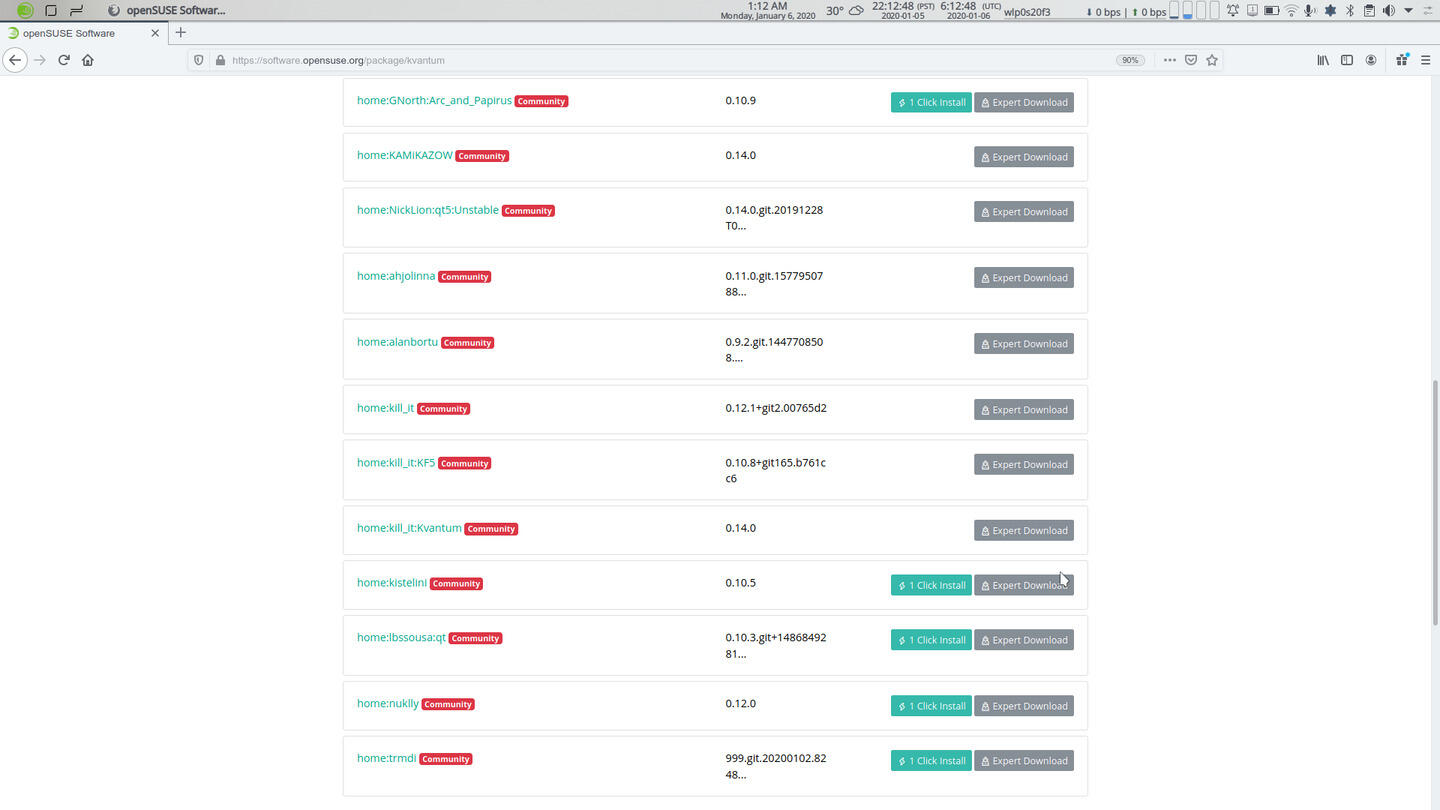This screenshot has width=1440, height=810.
Task: 1 Click Install for home:trmdi
Action: 931,761
